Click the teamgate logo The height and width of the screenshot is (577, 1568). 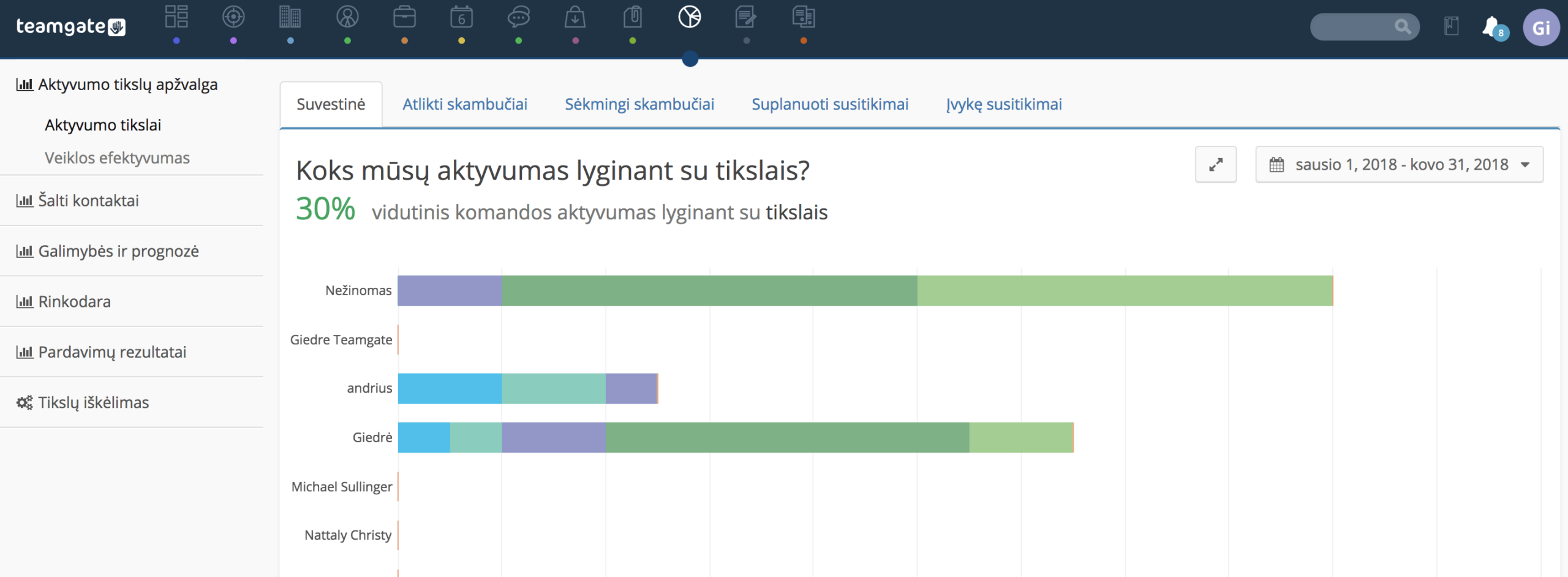pos(70,26)
